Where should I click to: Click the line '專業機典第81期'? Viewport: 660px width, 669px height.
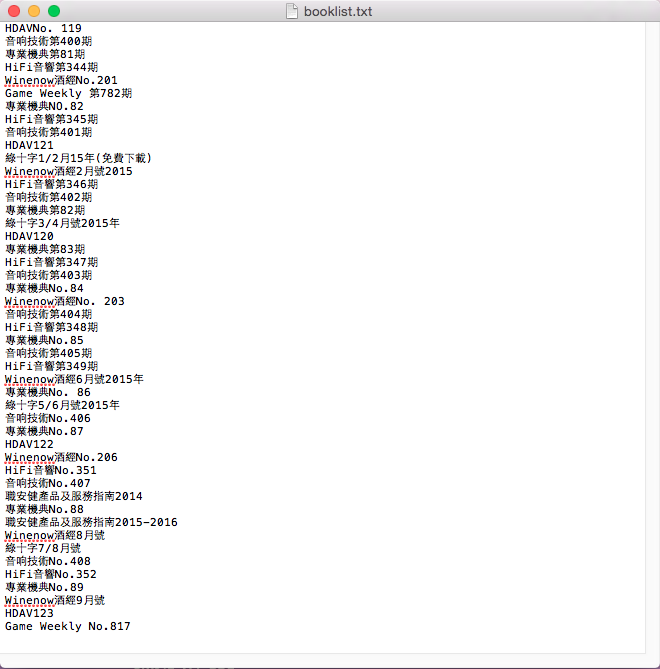(x=45, y=54)
